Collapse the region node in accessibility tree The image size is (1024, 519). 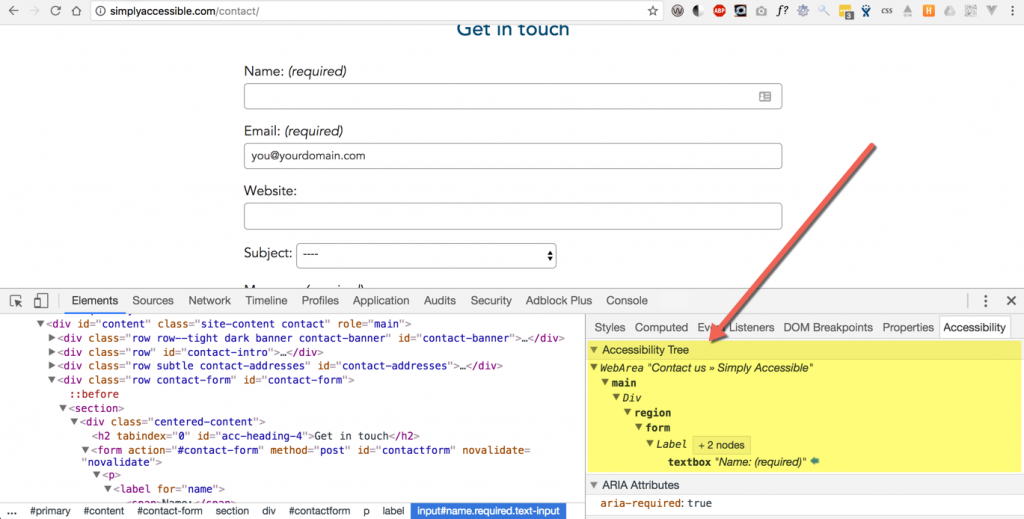tap(628, 413)
